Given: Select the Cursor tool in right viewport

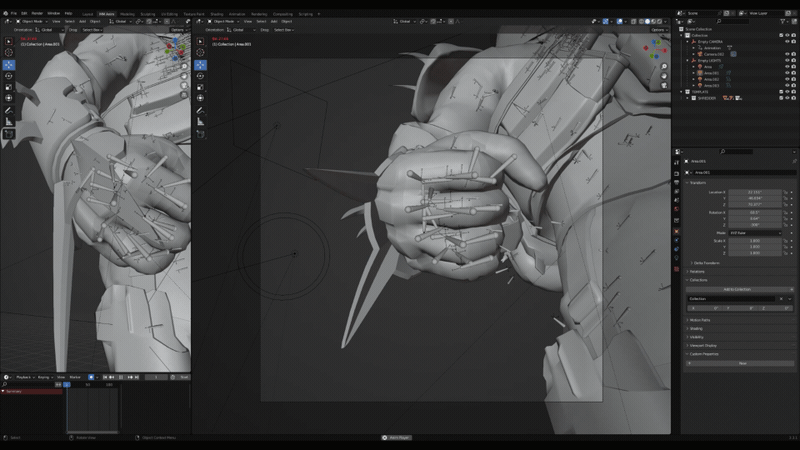Looking at the screenshot, I should point(201,52).
